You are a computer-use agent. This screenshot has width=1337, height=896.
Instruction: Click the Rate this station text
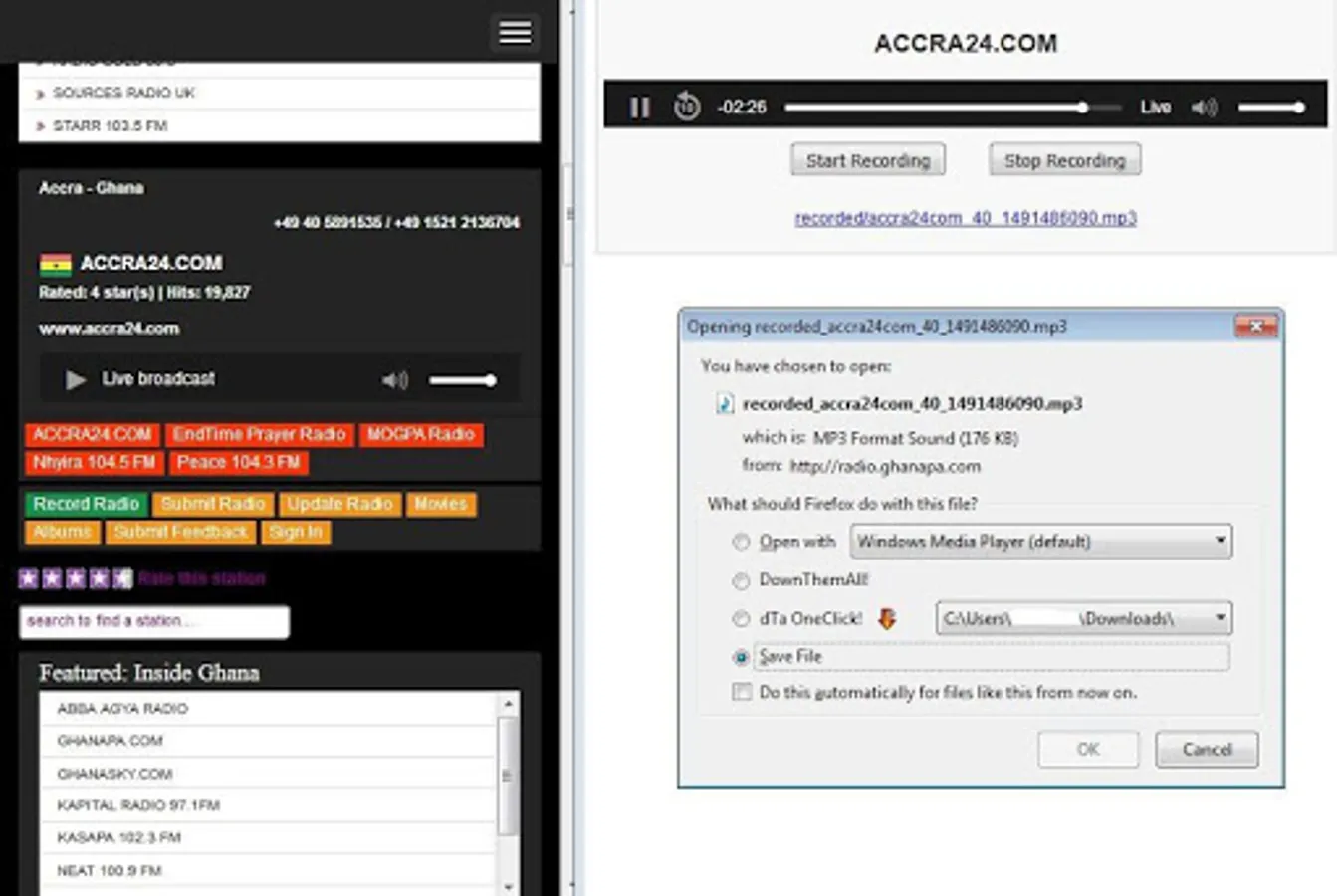coord(202,578)
